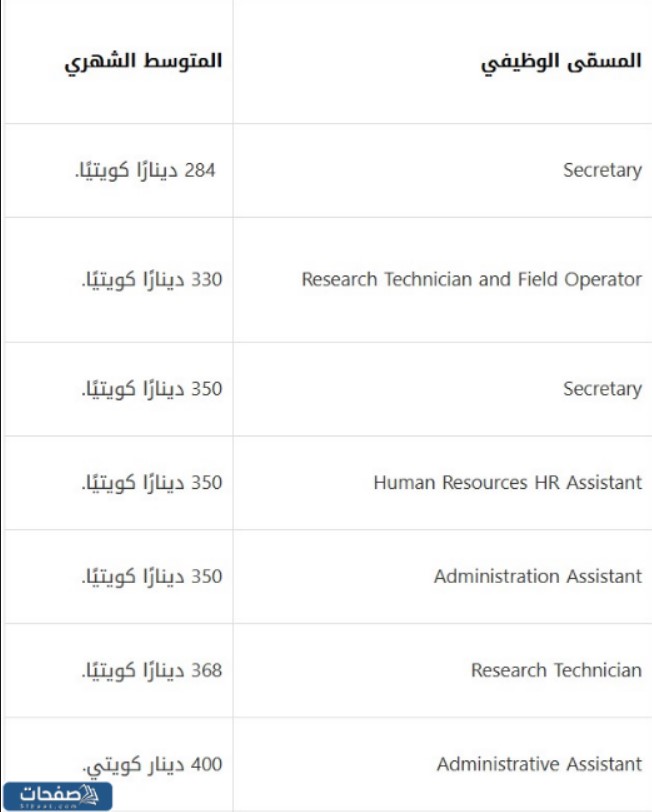This screenshot has width=652, height=812.
Task: Click the صفحات site logo watermark
Action: click(x=57, y=795)
